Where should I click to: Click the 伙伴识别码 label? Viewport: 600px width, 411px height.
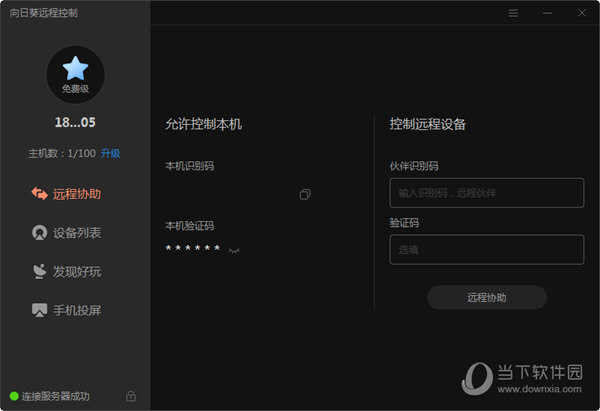click(414, 166)
